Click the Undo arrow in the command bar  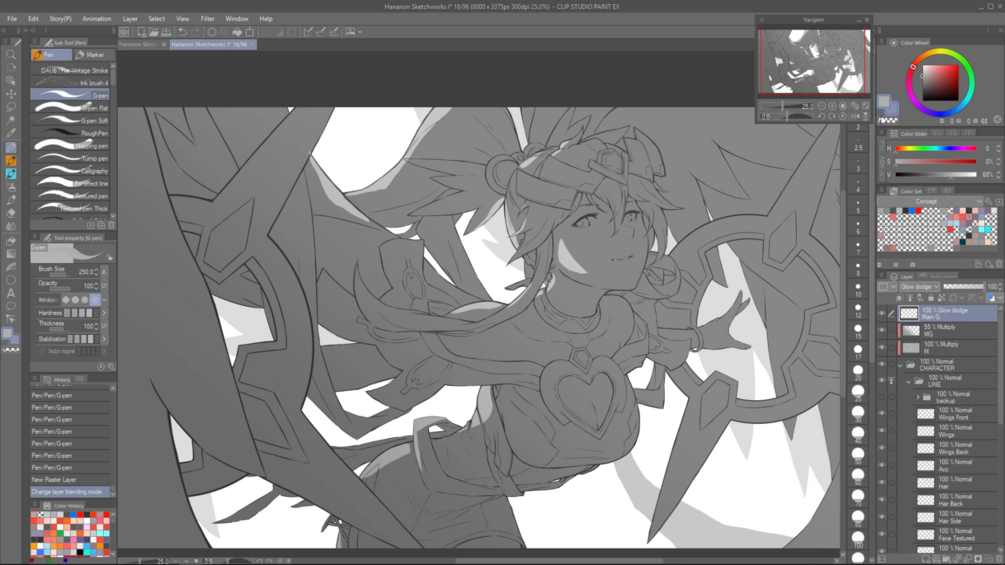coord(183,31)
